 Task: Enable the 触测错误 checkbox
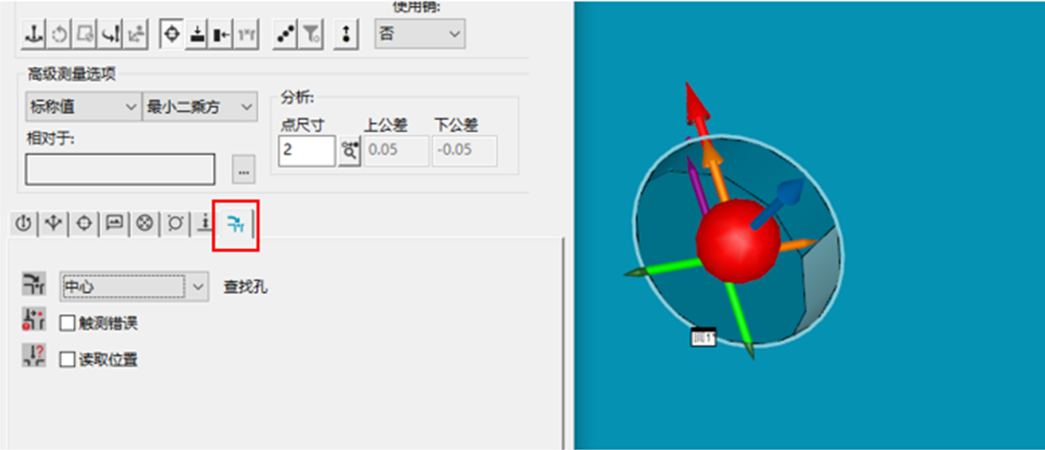[67, 323]
